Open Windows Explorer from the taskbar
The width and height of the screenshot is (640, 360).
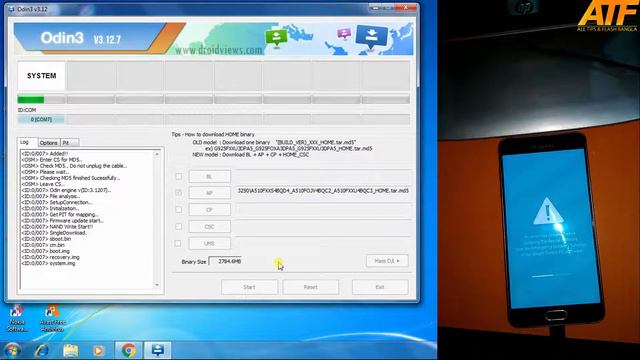(x=71, y=350)
